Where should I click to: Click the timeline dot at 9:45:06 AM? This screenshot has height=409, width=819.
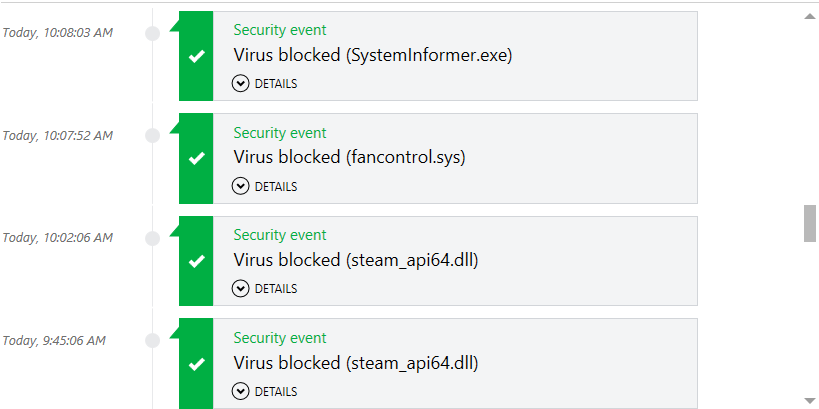click(152, 341)
